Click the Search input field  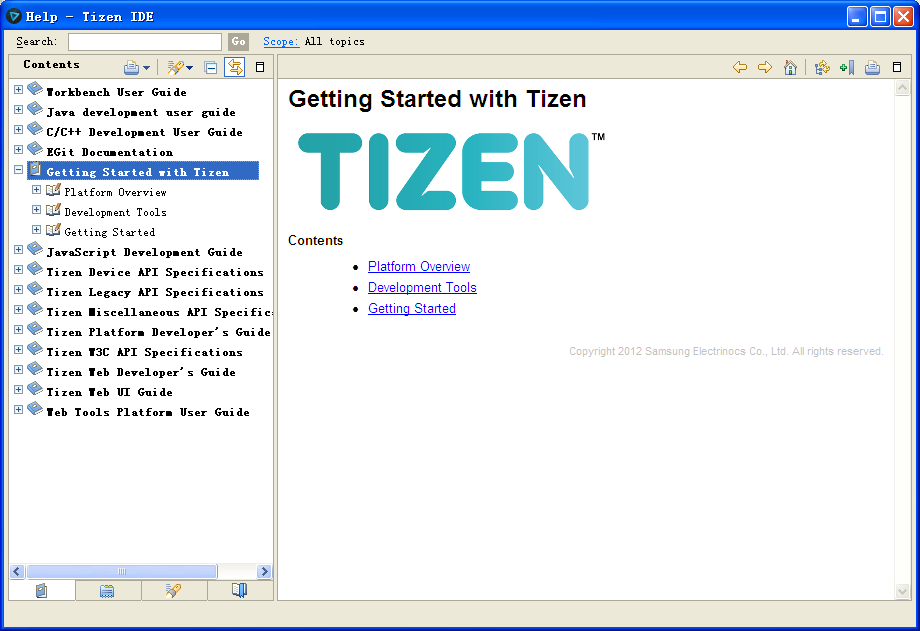(x=145, y=42)
